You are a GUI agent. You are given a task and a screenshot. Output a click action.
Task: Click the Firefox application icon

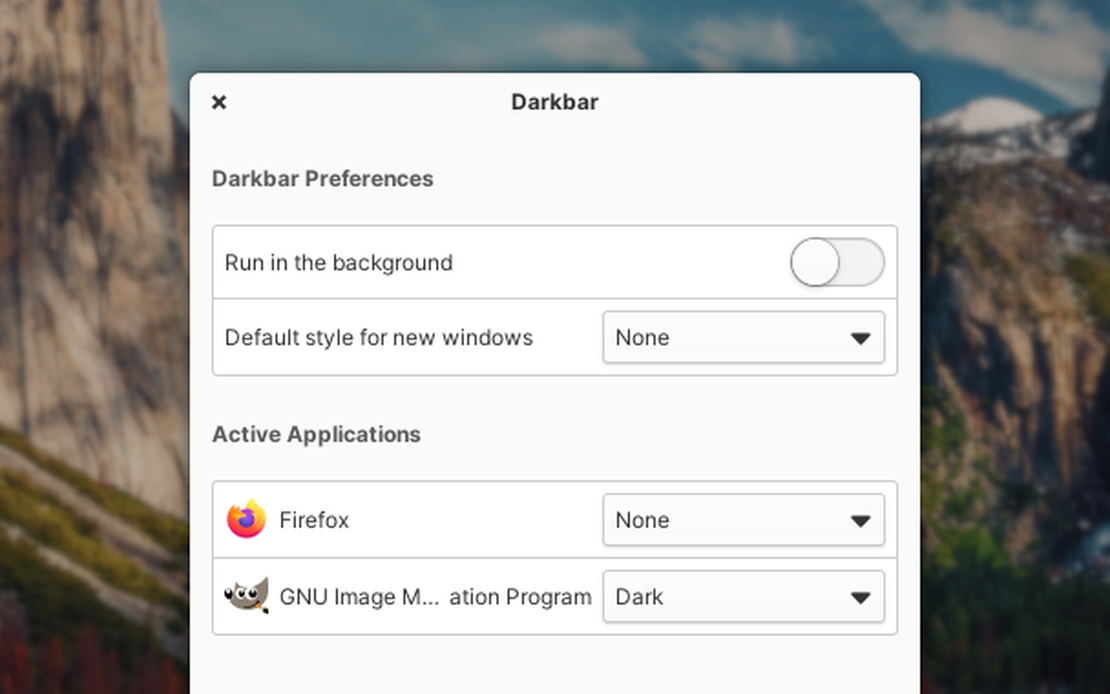(246, 519)
